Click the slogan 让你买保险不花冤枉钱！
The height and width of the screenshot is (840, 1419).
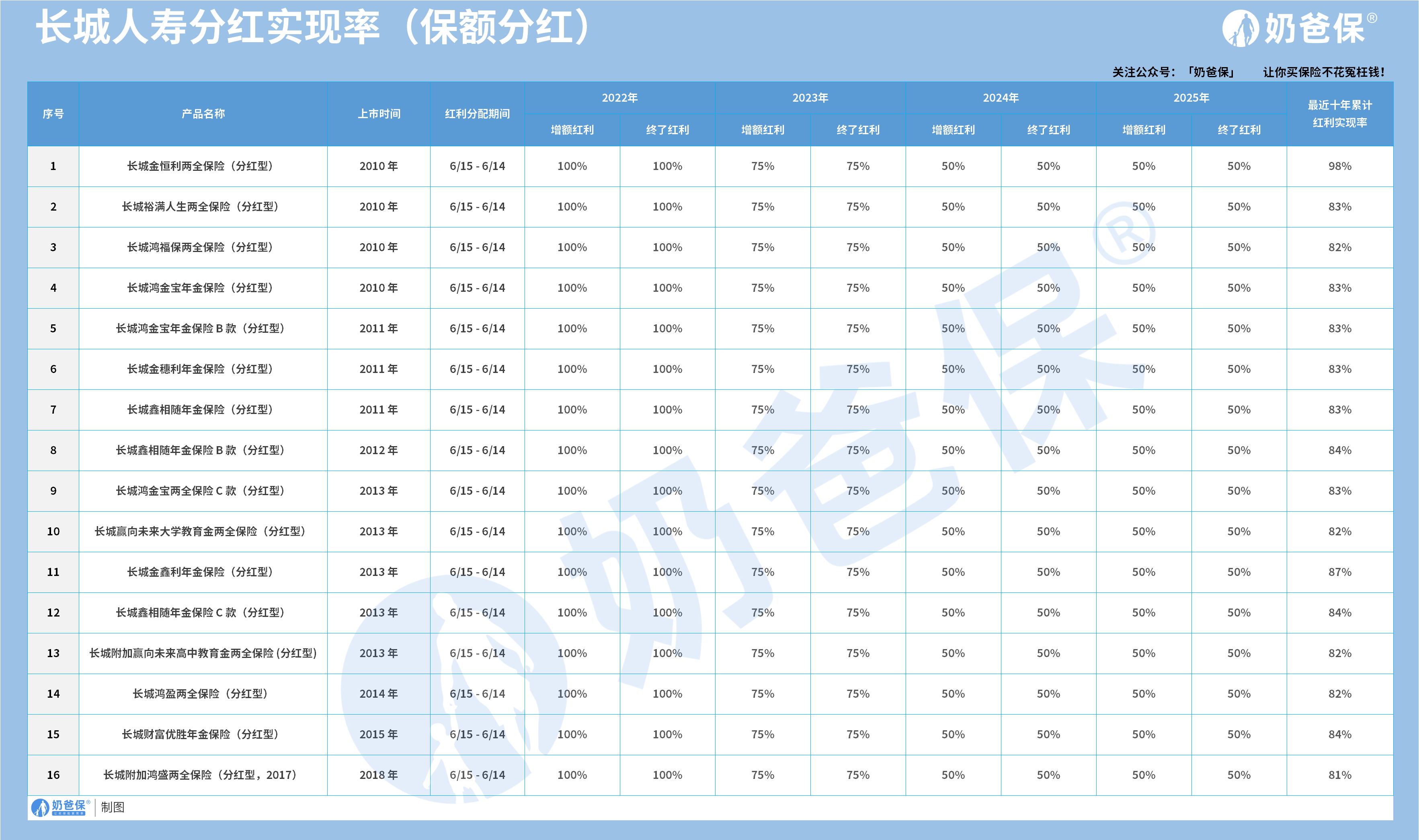tap(1323, 72)
